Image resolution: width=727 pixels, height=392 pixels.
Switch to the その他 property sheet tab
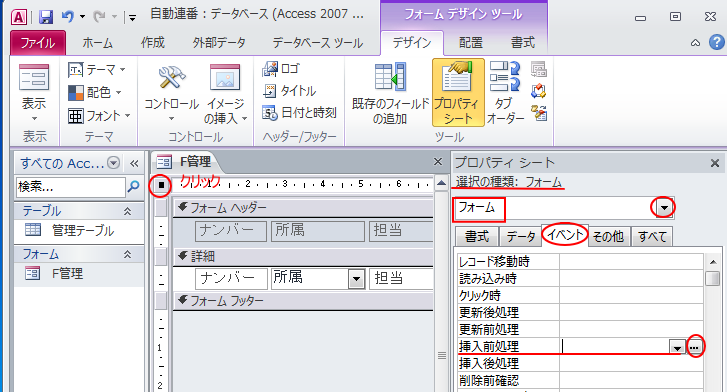[608, 237]
